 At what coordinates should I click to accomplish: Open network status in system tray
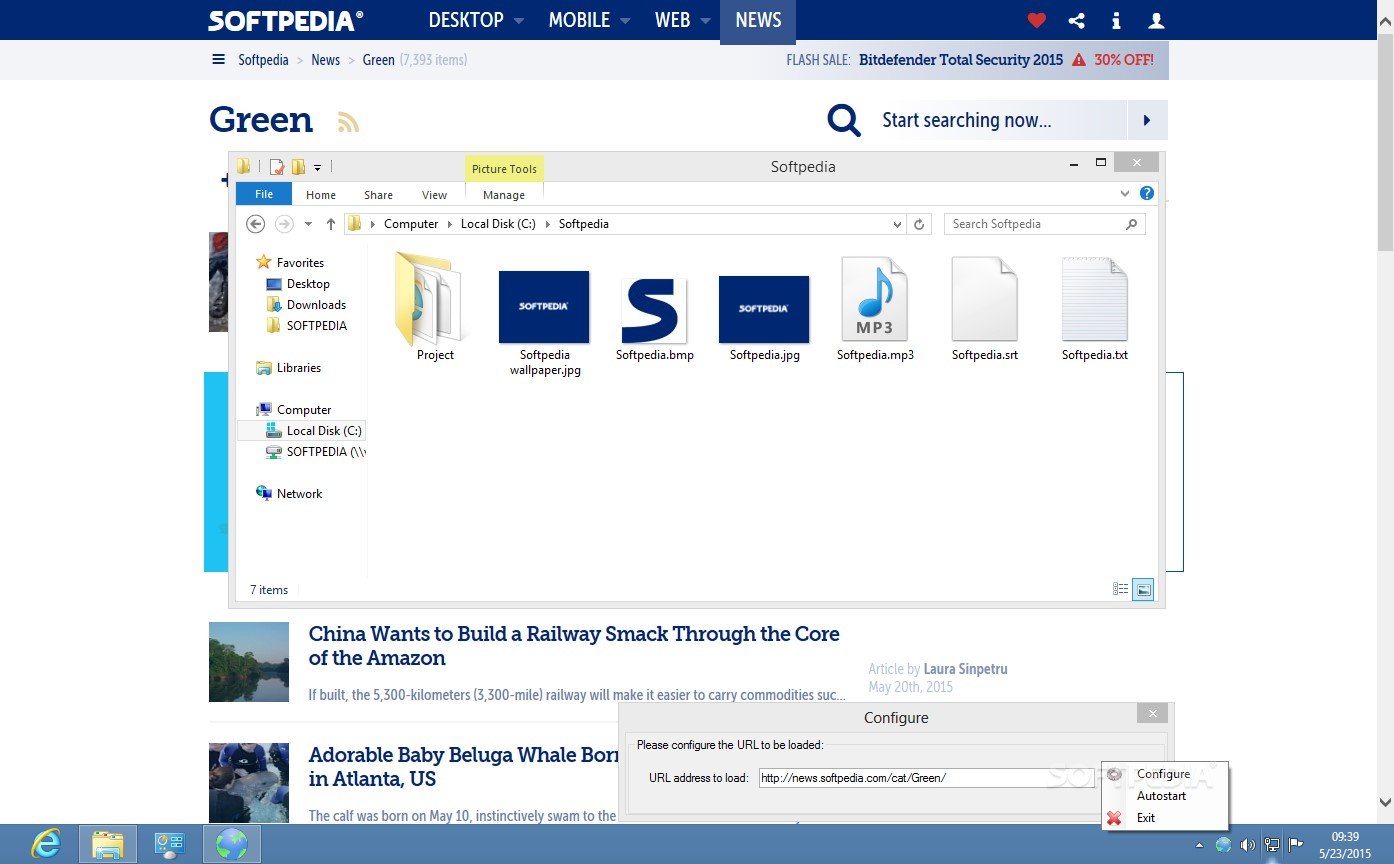(1271, 845)
